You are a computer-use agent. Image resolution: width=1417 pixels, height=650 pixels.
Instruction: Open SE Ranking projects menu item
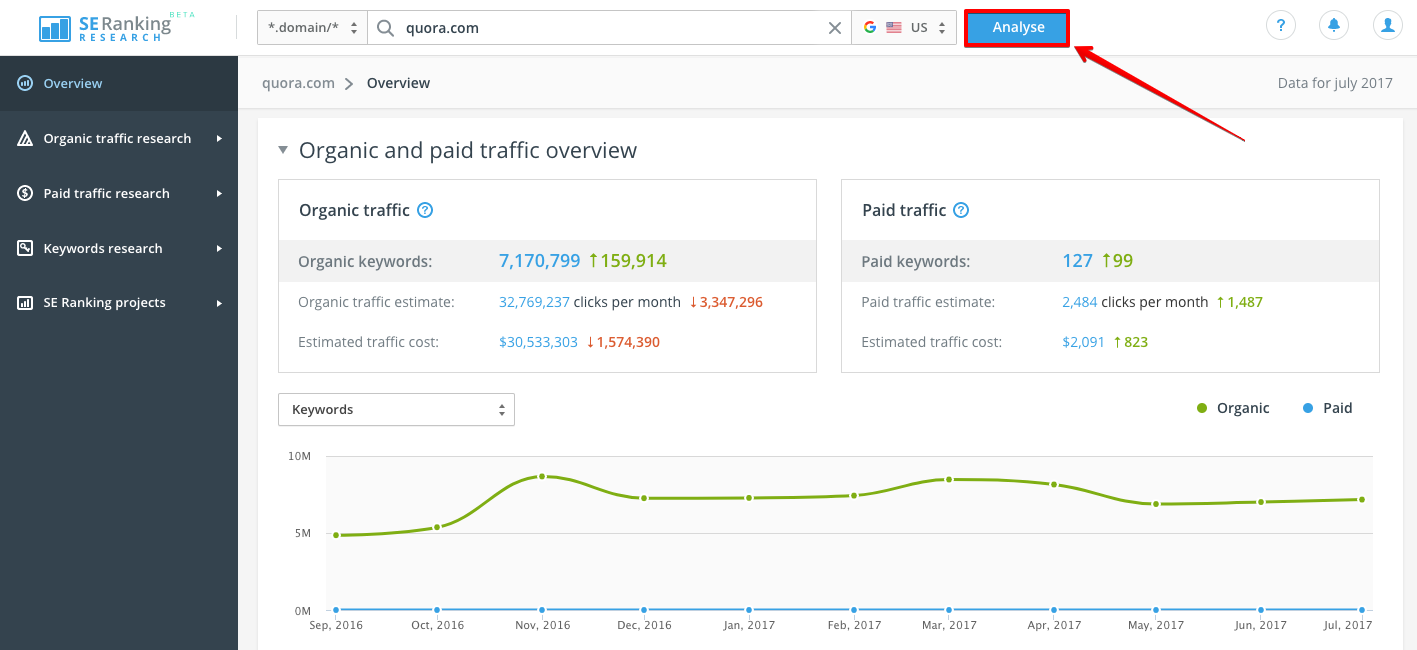119,302
